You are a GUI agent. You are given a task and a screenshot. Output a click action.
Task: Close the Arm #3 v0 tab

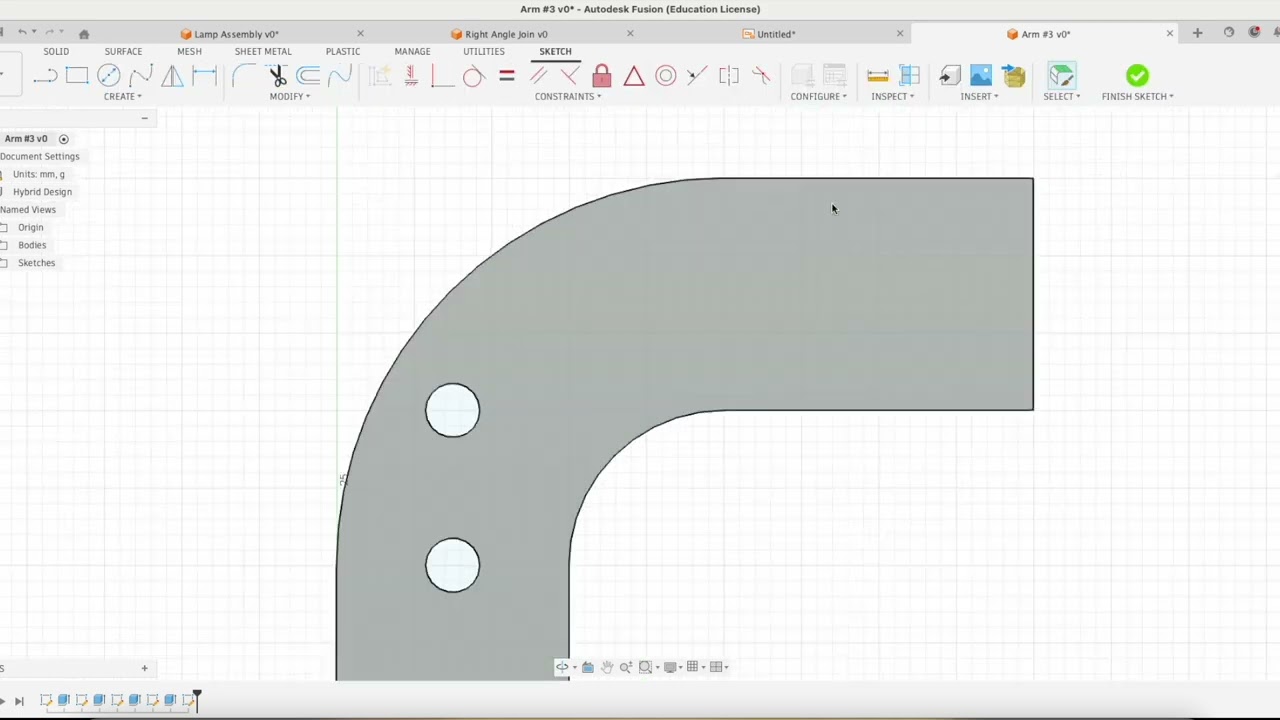pyautogui.click(x=1170, y=34)
